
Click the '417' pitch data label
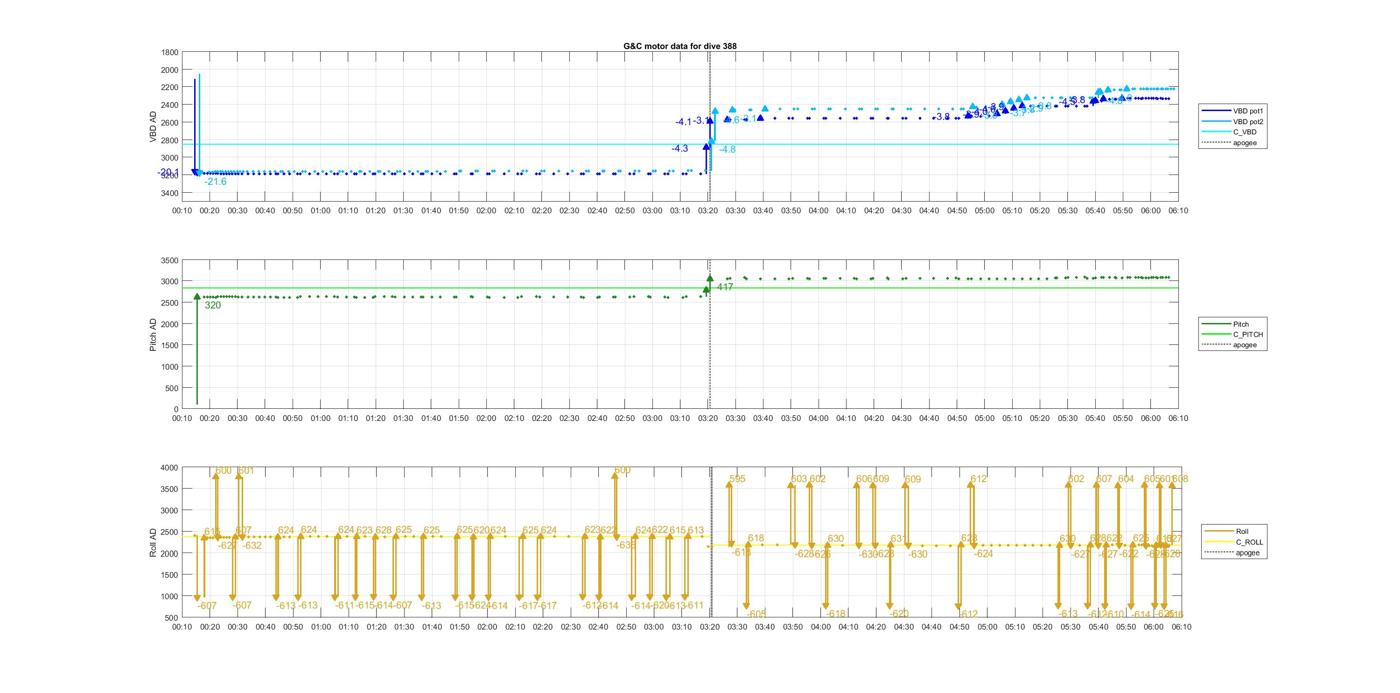point(725,287)
